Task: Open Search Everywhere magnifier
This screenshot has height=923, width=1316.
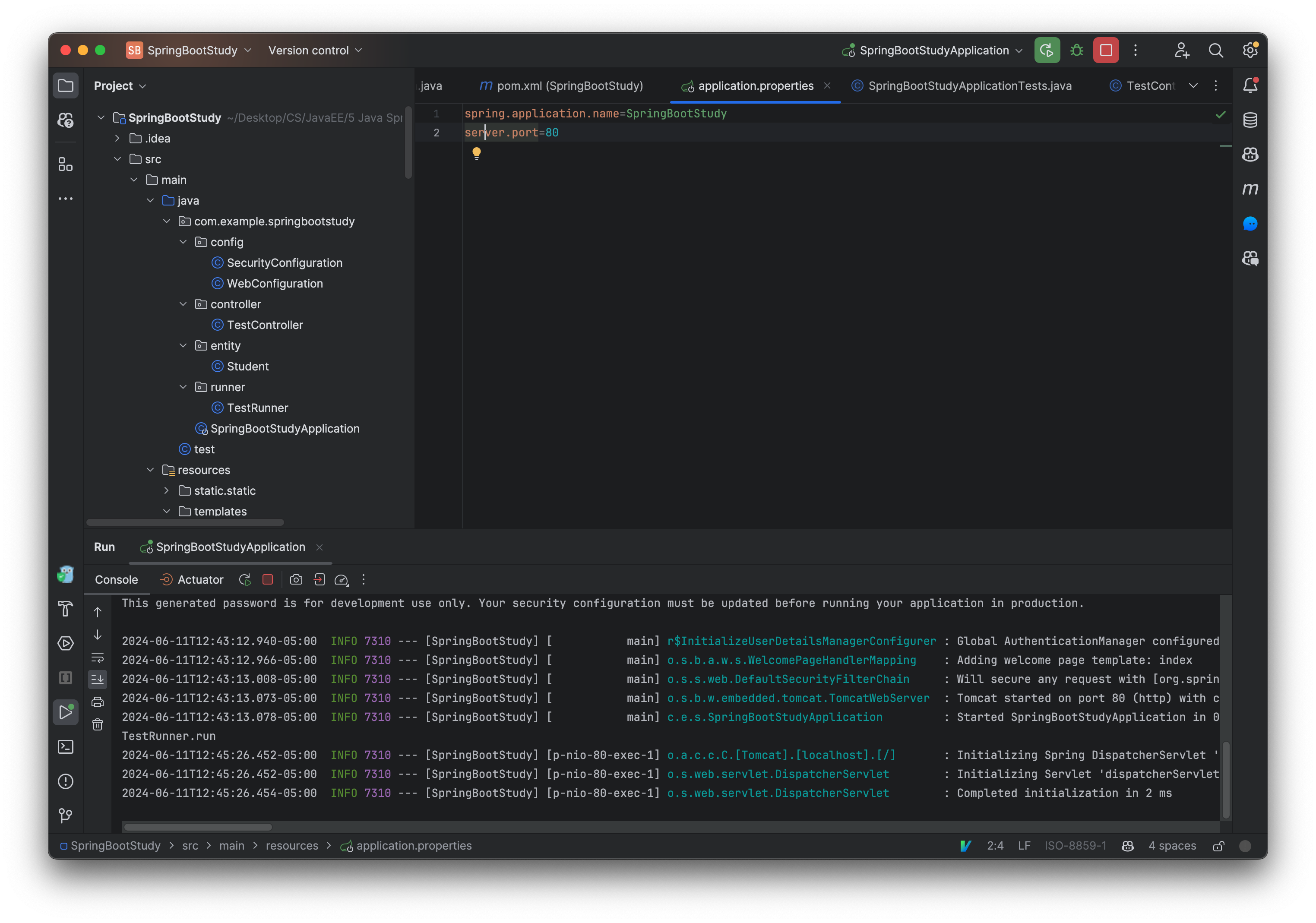Action: coord(1216,51)
